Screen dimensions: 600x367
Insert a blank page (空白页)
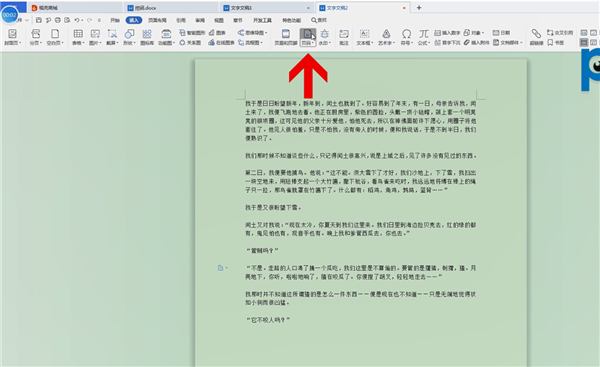[55, 37]
